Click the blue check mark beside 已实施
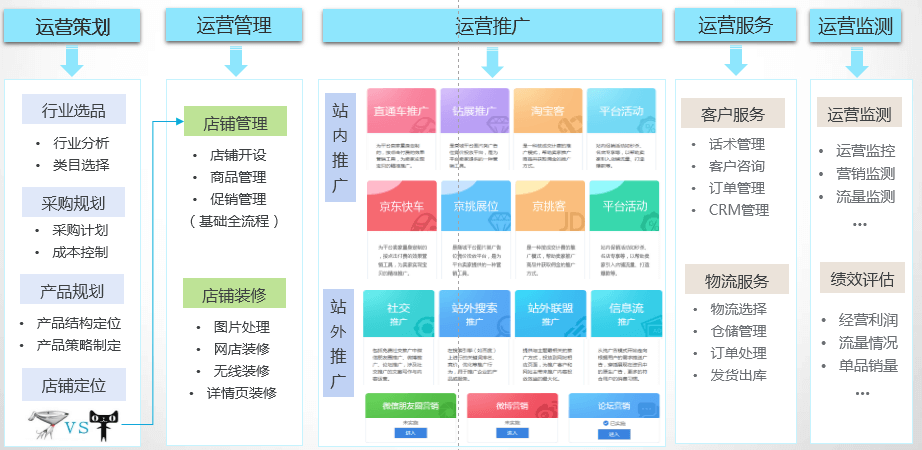The image size is (922, 450). (x=605, y=423)
